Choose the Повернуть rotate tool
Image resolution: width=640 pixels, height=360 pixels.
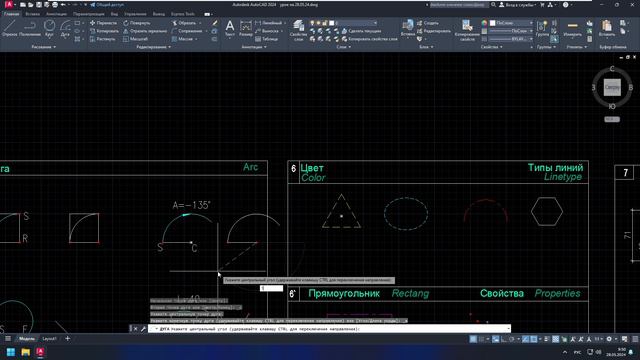(x=137, y=23)
